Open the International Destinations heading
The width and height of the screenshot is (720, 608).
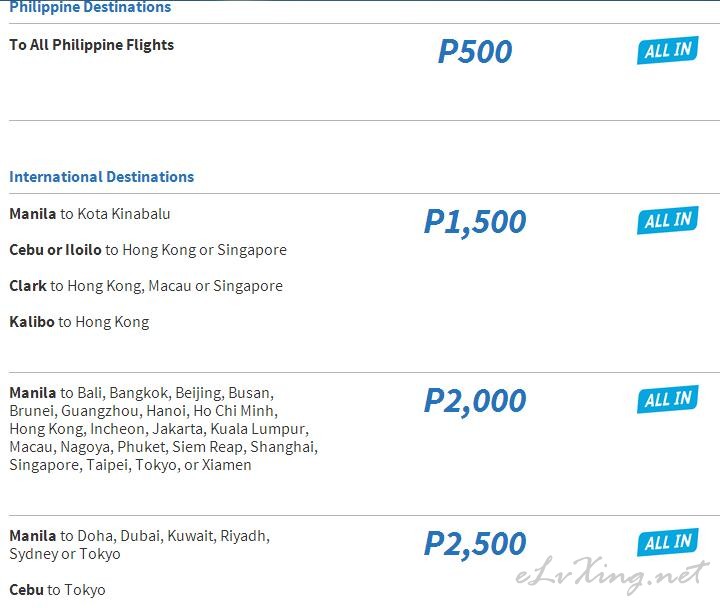click(101, 177)
